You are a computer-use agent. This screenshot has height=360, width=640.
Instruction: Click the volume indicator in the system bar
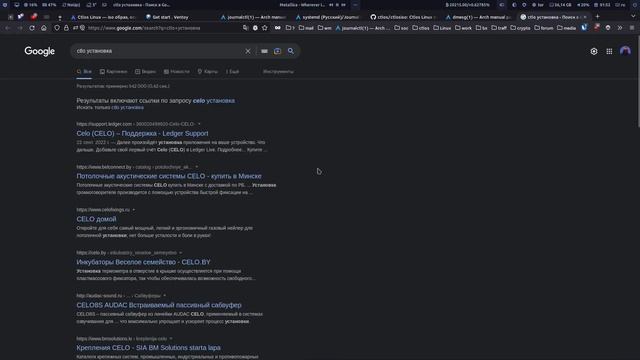tap(583, 5)
